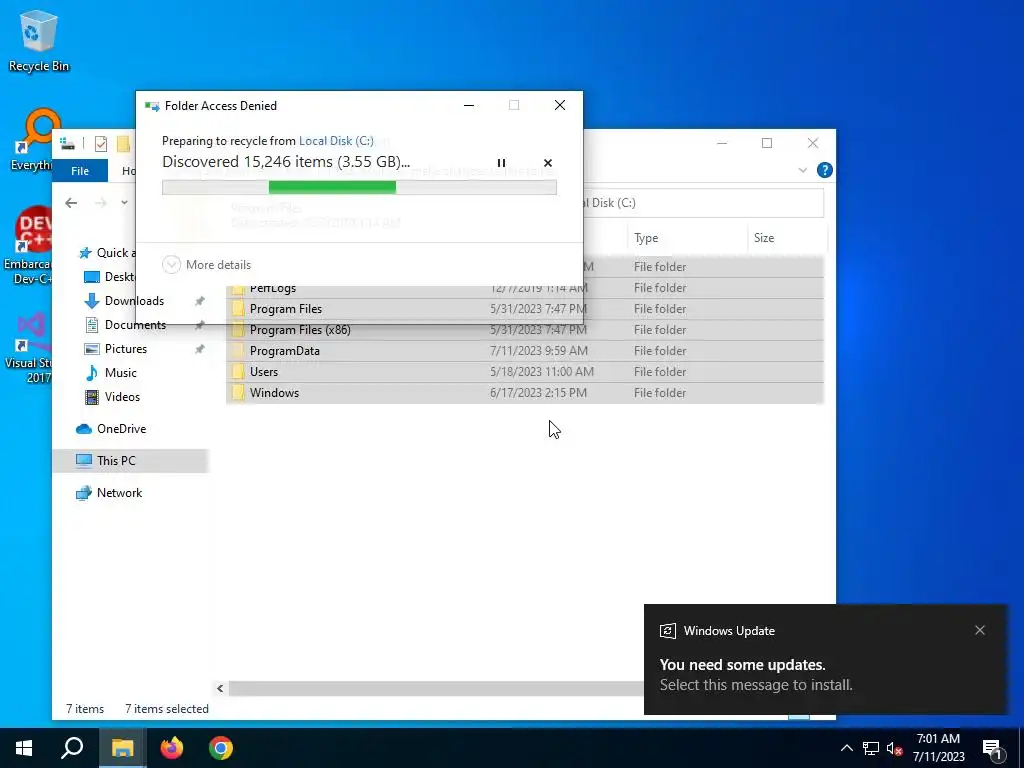Dismiss the Windows Update notification
Screen dimensions: 1024x768
tap(980, 630)
